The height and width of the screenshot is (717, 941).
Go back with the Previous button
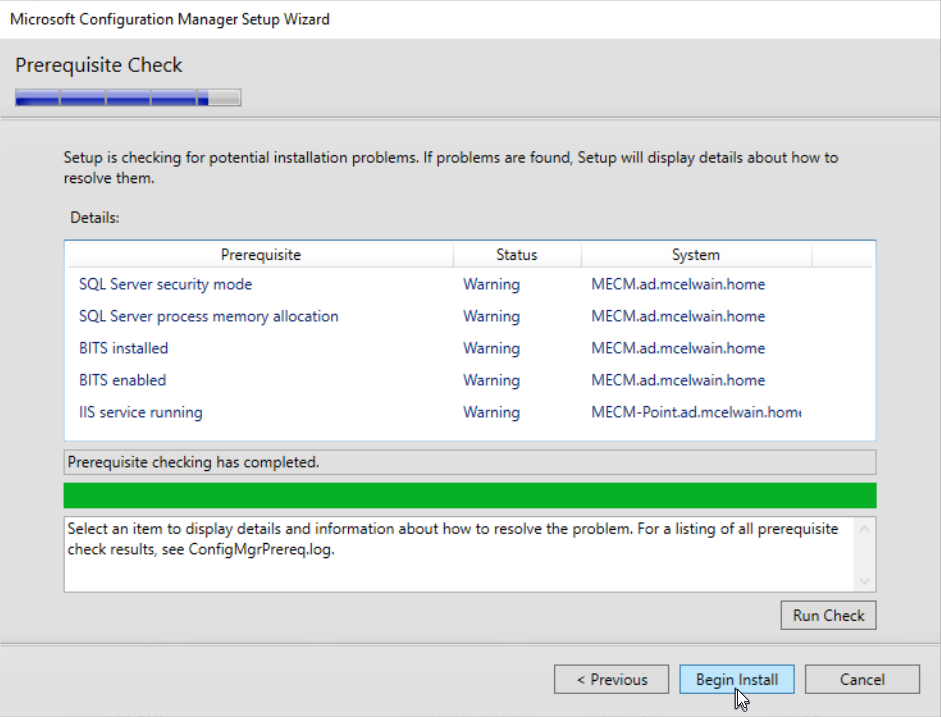612,679
